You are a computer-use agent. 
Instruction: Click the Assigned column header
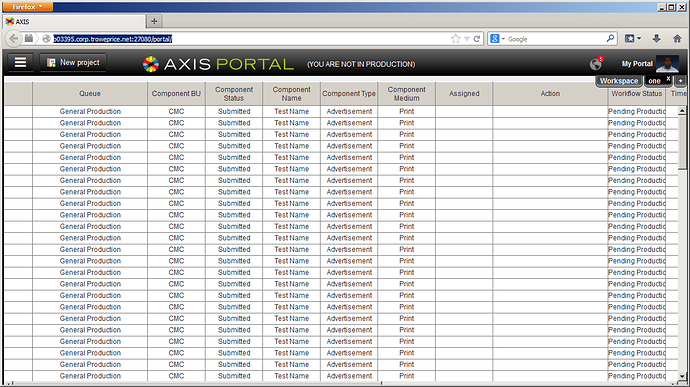[x=464, y=93]
